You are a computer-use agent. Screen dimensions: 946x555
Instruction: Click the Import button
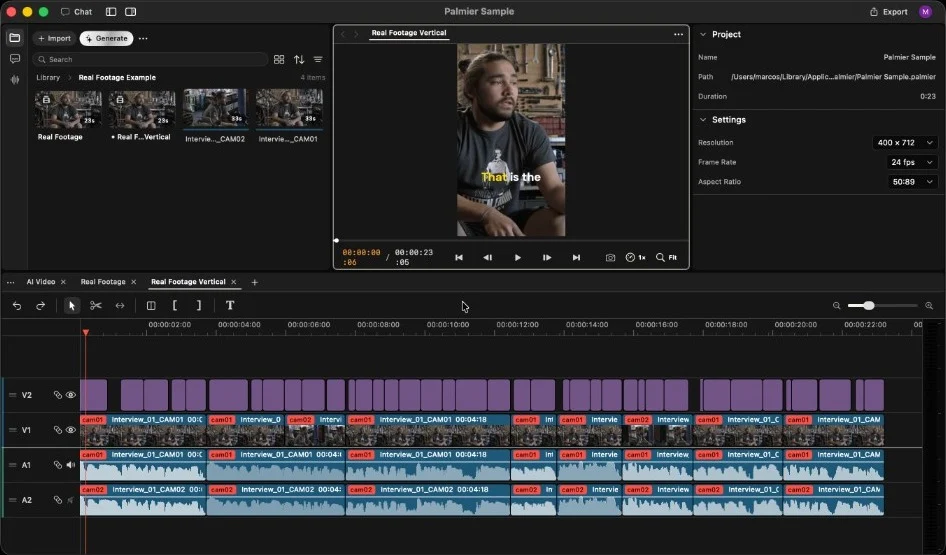[54, 38]
